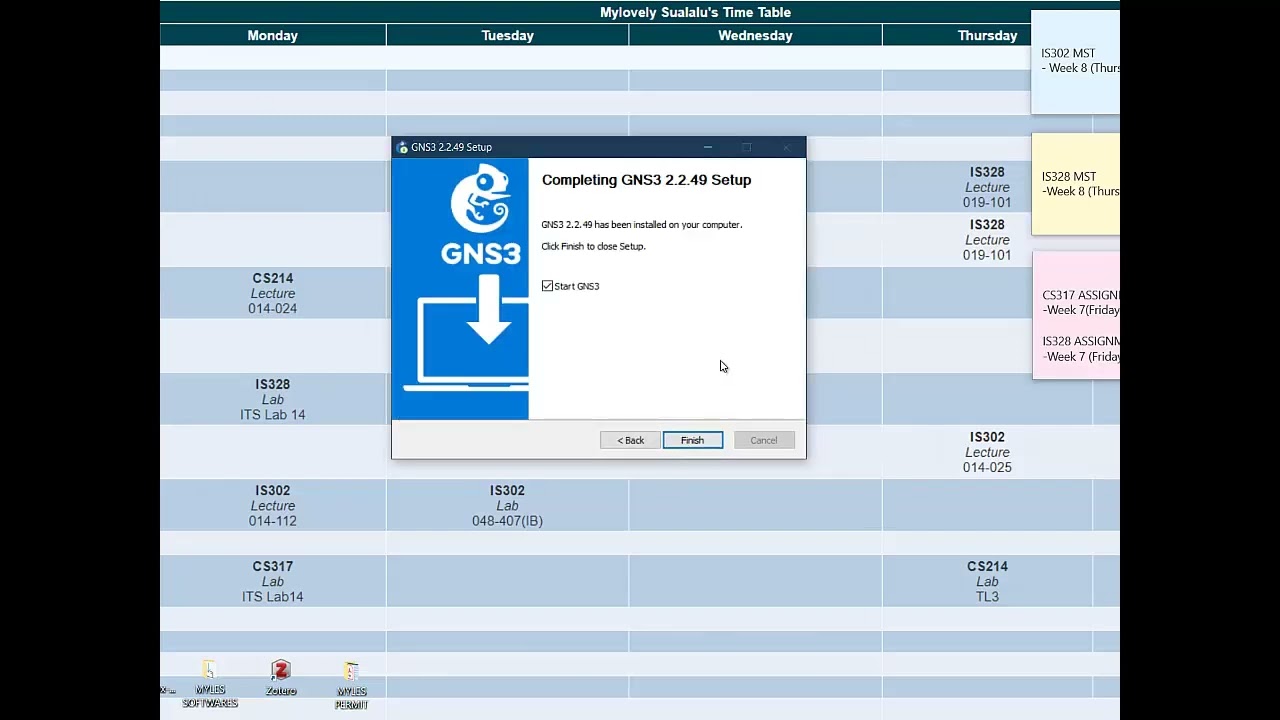This screenshot has height=720, width=1280.
Task: Click the CS317 Lab ITS Lab14 cell
Action: click(273, 581)
